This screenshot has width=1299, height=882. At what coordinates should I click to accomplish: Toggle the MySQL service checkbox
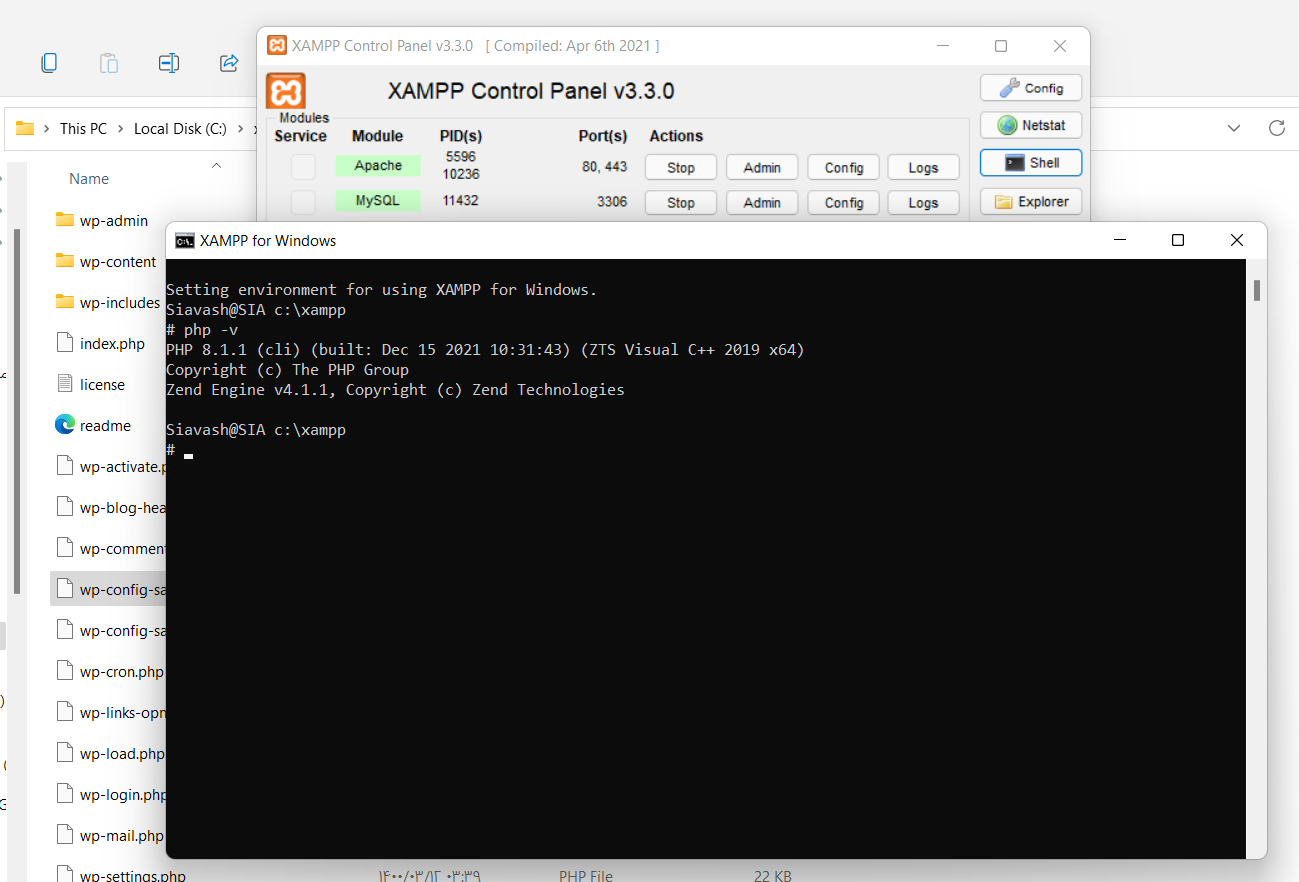click(303, 202)
